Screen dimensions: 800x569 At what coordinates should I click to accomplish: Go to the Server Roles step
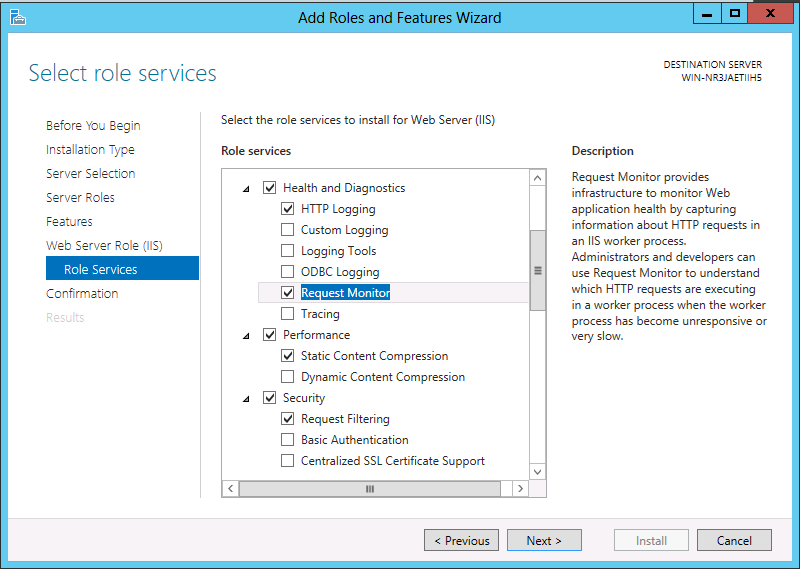coord(80,197)
